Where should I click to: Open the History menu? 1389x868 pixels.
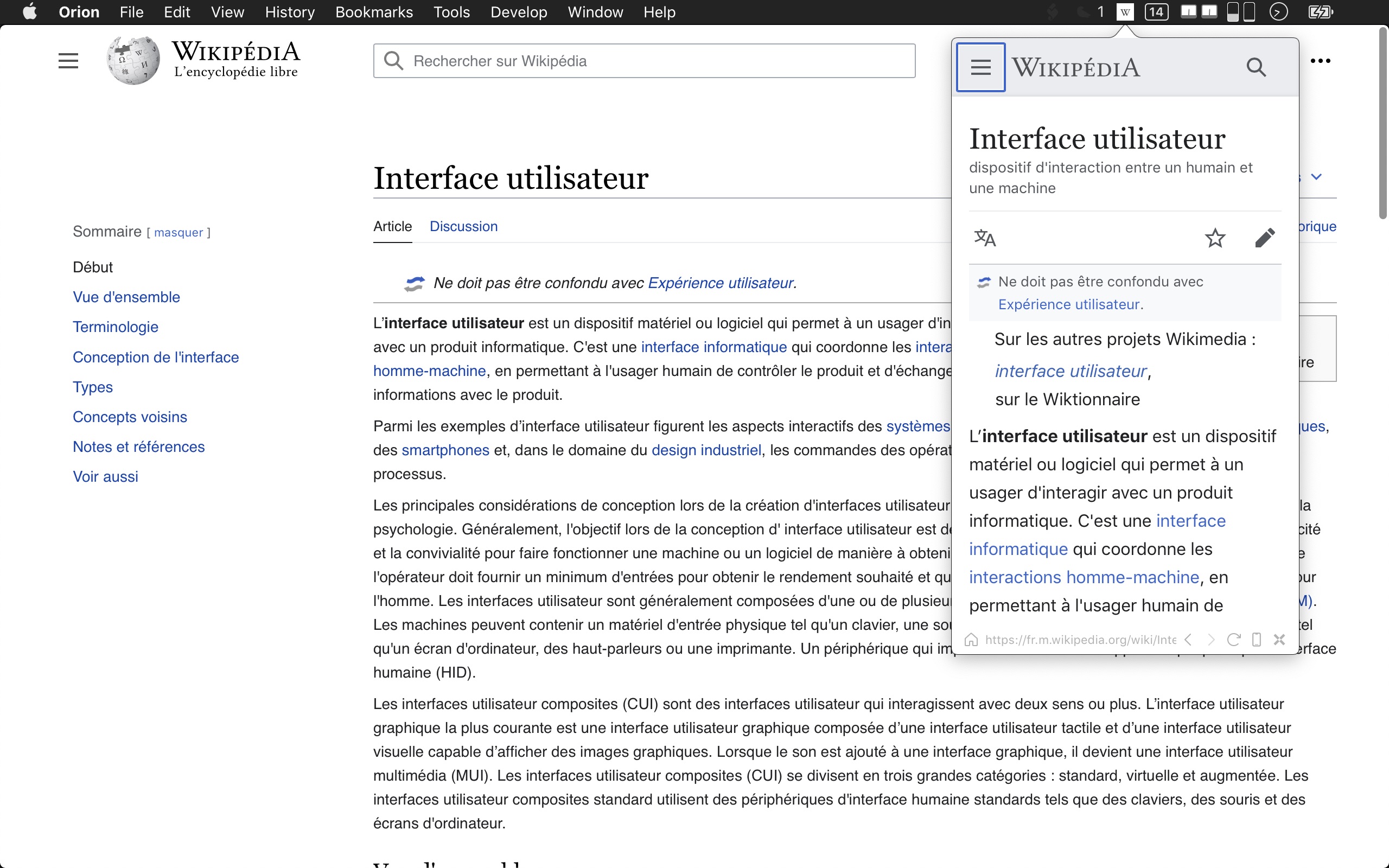point(290,12)
